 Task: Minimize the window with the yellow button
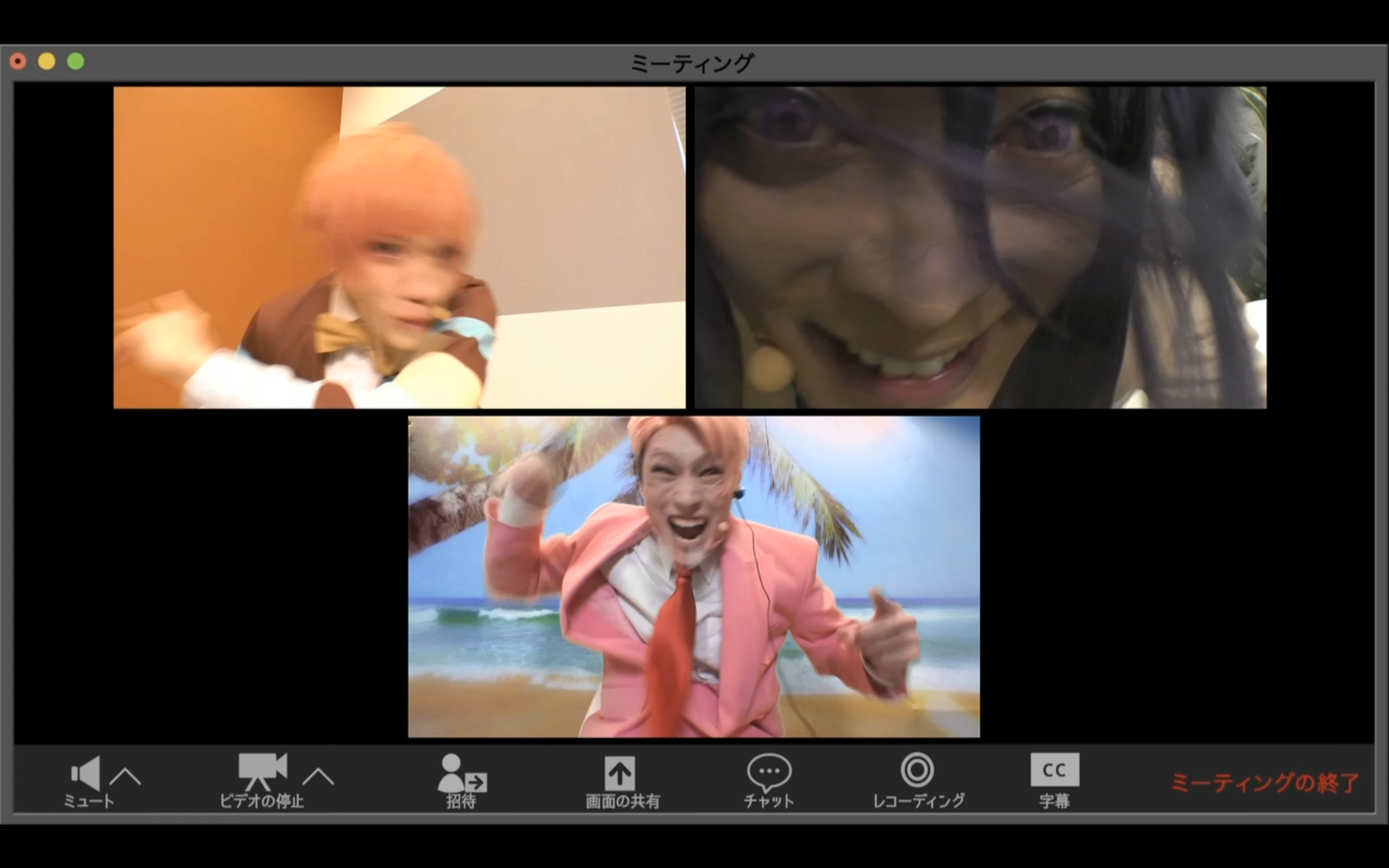click(47, 61)
